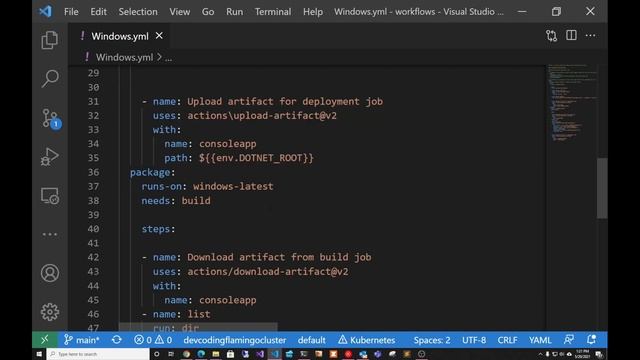Click ${{env.DOTNET_ROOT}} on line 35
The width and height of the screenshot is (640, 360).
tap(256, 158)
